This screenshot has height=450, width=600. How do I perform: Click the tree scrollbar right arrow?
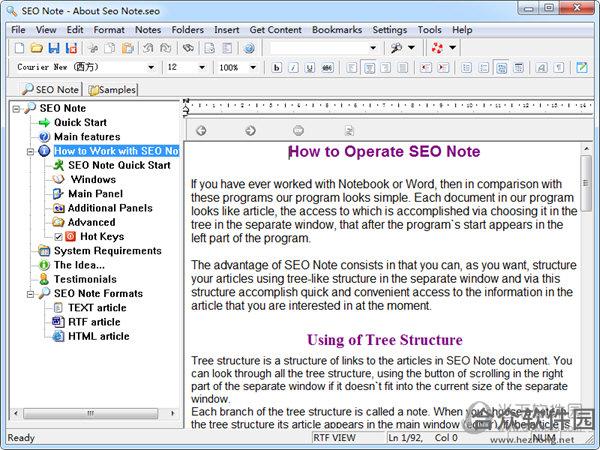coord(173,413)
